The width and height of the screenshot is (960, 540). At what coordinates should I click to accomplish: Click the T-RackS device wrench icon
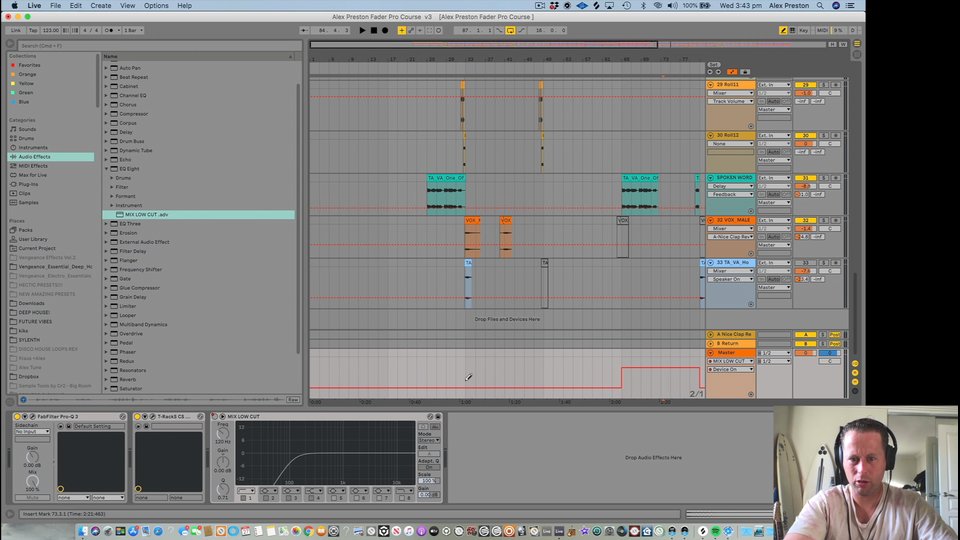pyautogui.click(x=152, y=416)
